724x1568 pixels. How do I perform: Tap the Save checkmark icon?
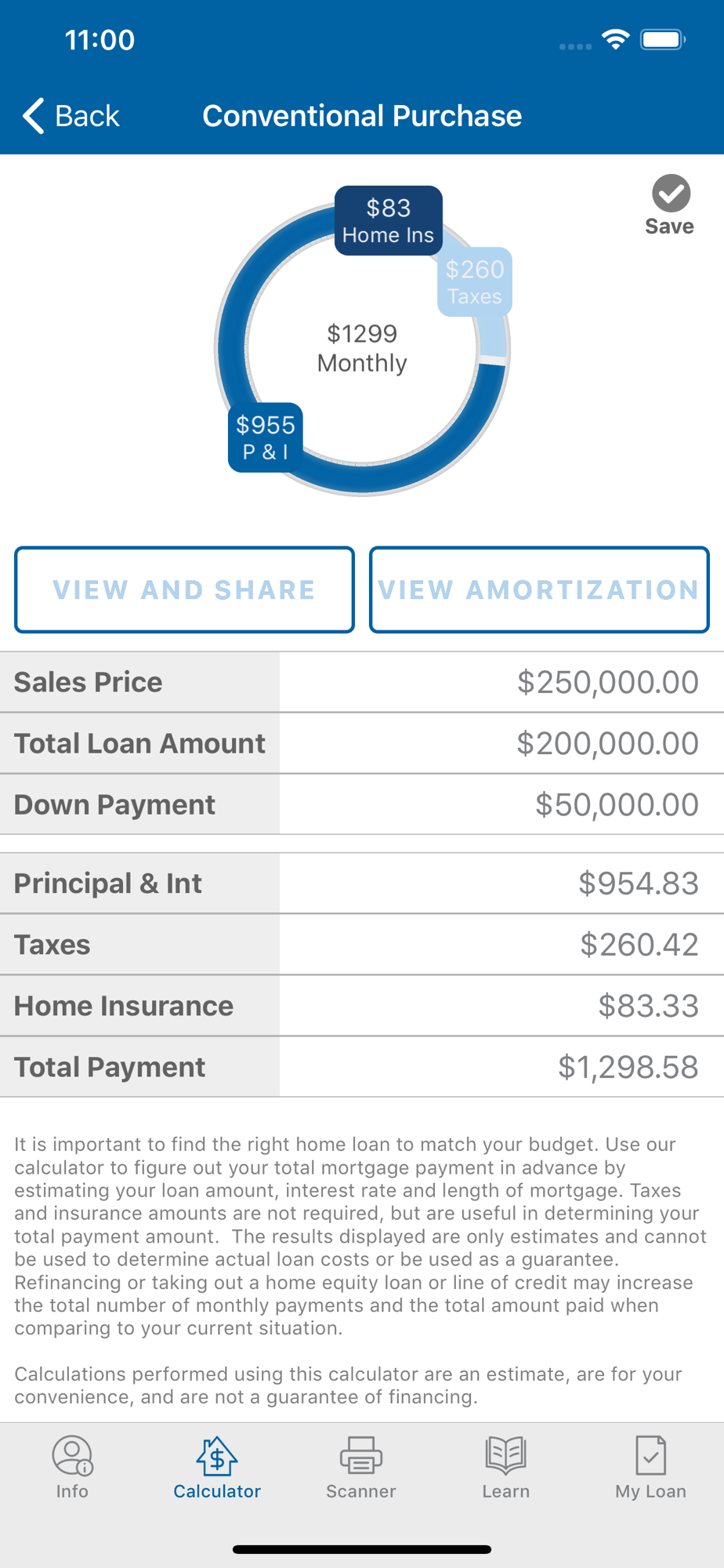click(x=671, y=194)
